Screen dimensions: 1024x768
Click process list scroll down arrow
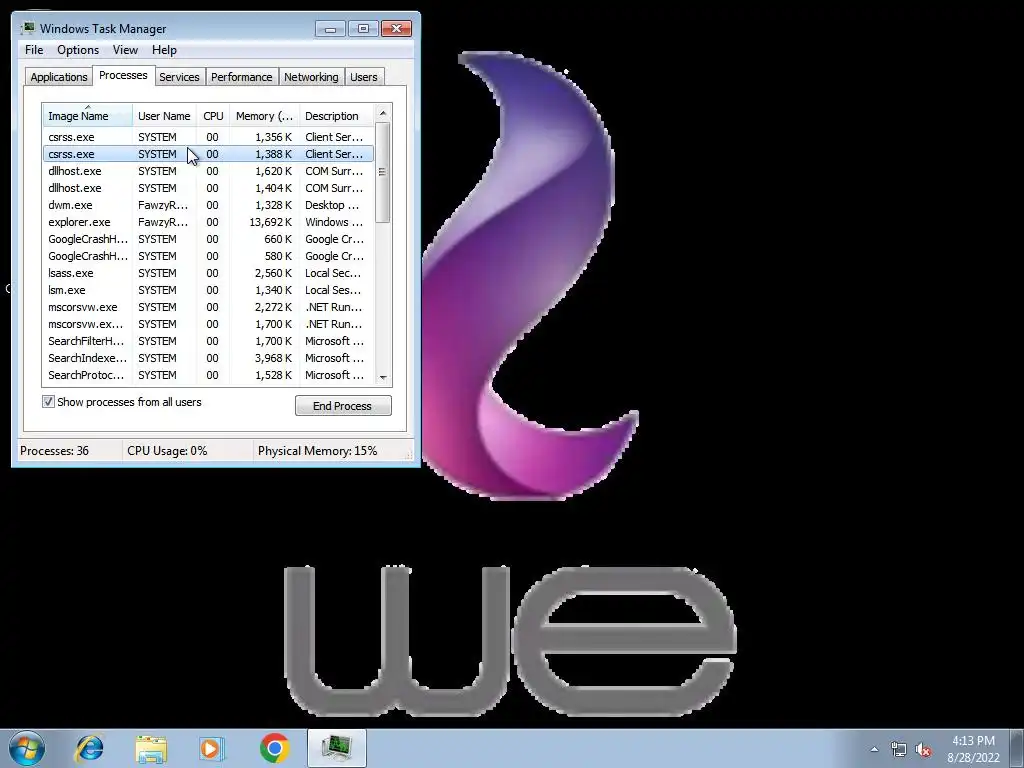click(x=383, y=377)
